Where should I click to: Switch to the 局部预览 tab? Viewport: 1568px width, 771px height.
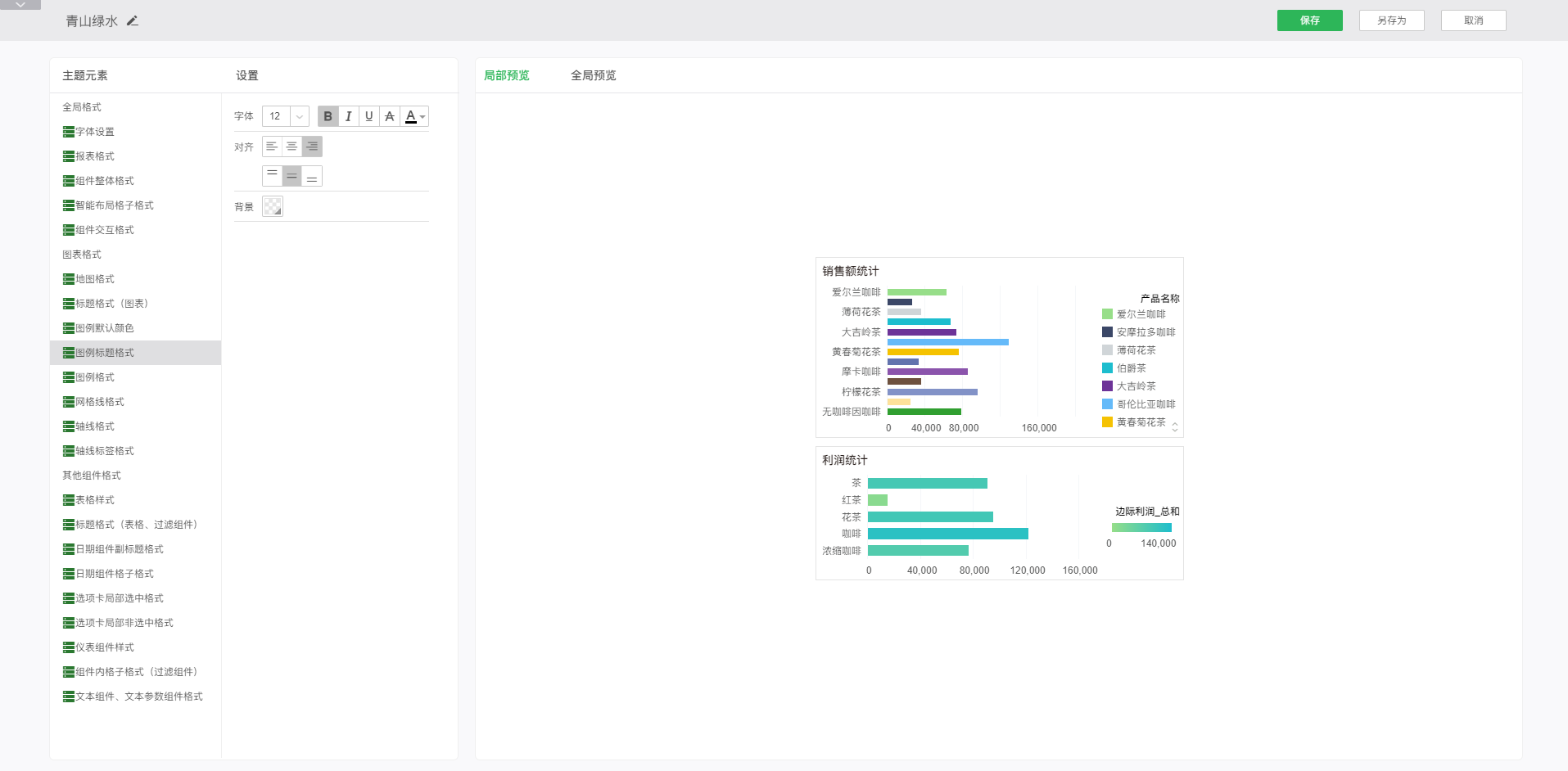(x=506, y=75)
